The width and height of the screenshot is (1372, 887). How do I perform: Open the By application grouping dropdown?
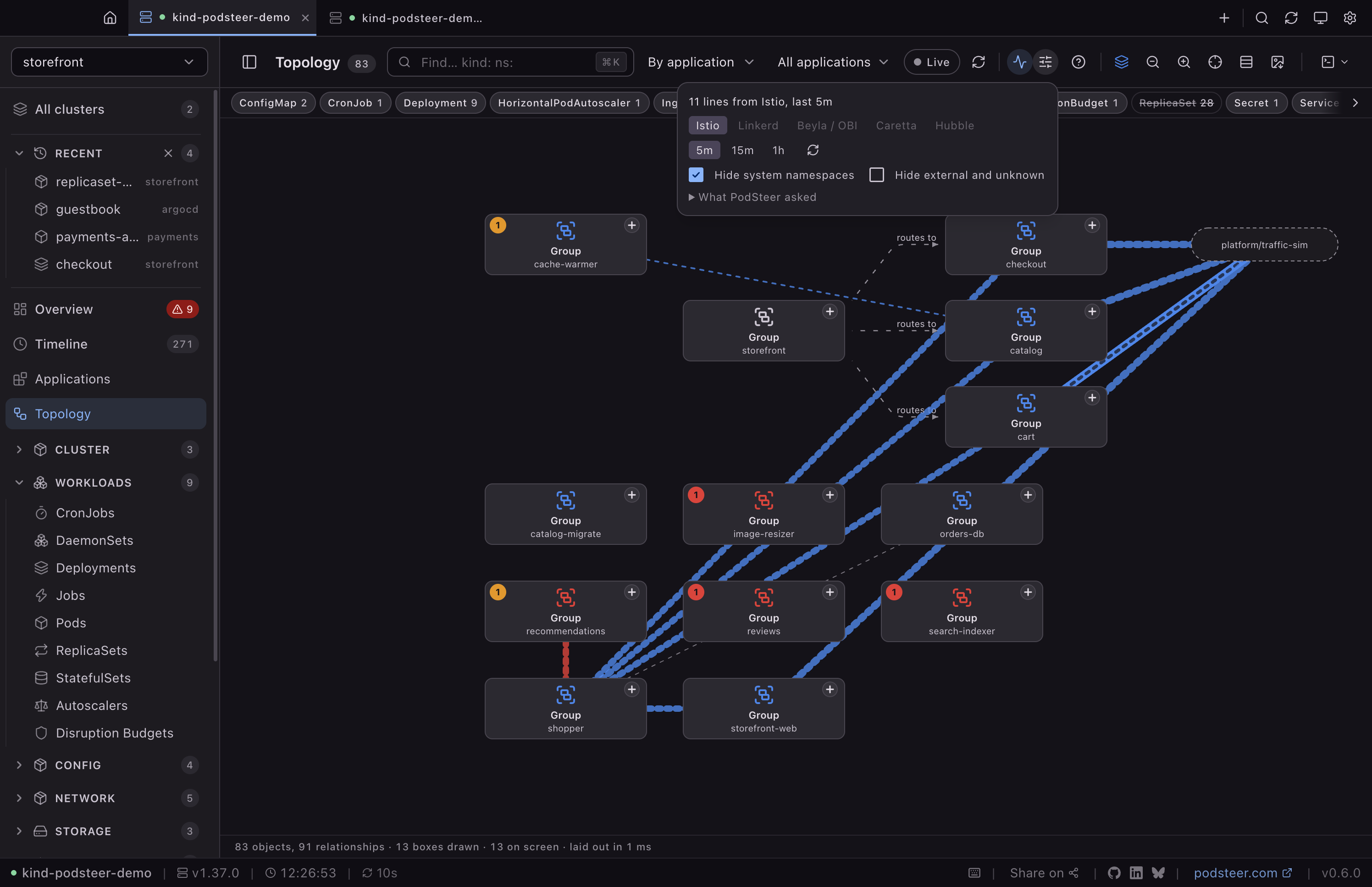(701, 62)
